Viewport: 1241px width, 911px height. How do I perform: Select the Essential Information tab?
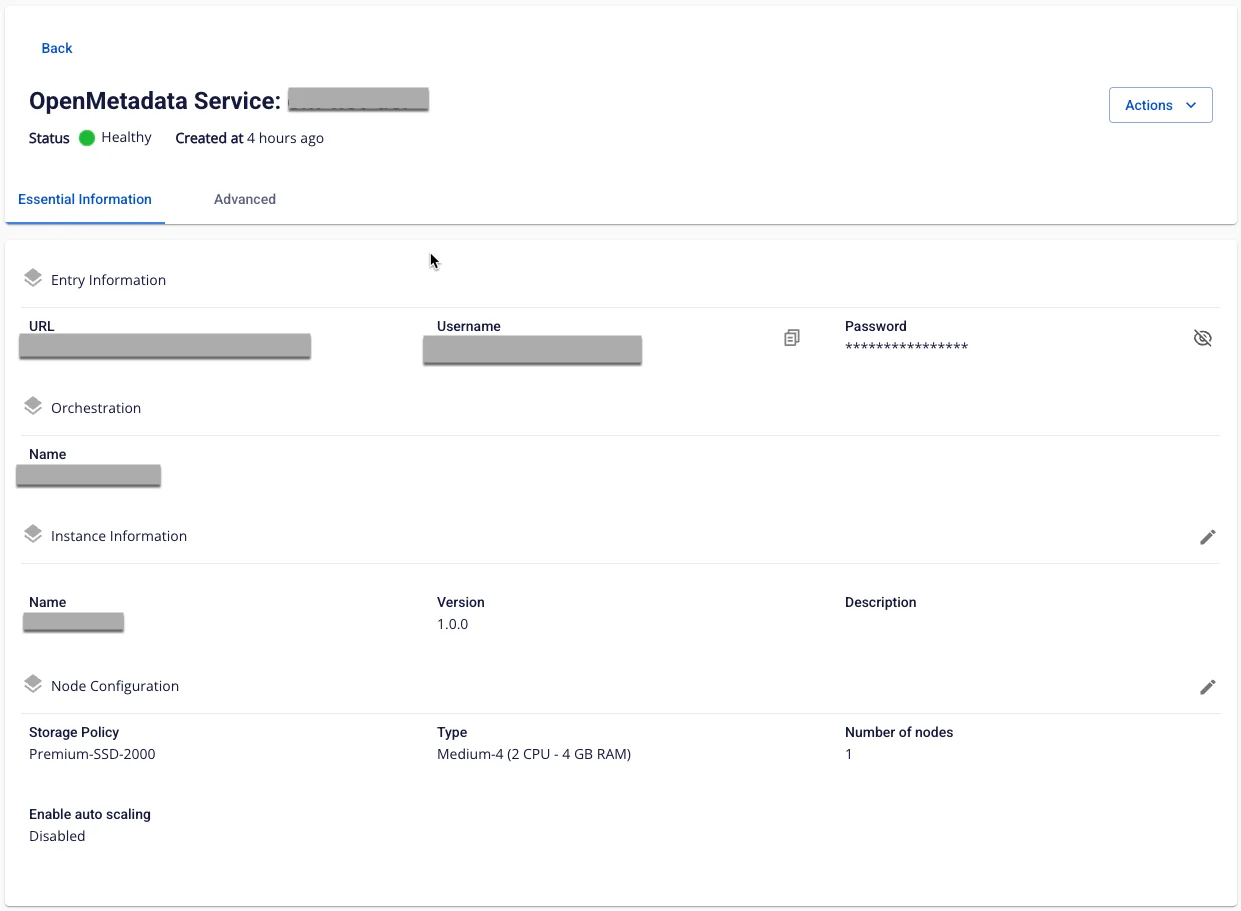(85, 199)
